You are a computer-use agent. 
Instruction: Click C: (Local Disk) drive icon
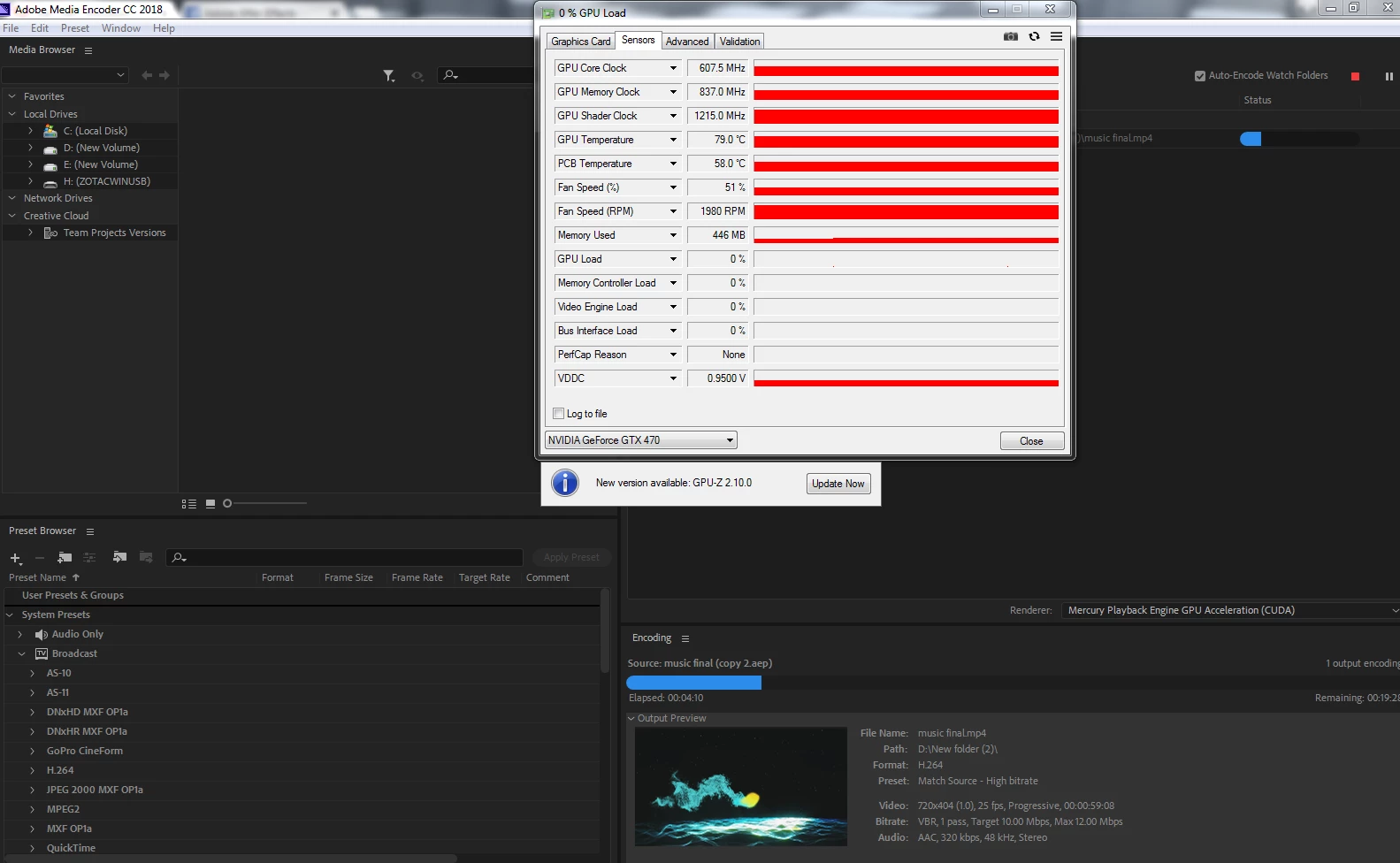tap(50, 131)
